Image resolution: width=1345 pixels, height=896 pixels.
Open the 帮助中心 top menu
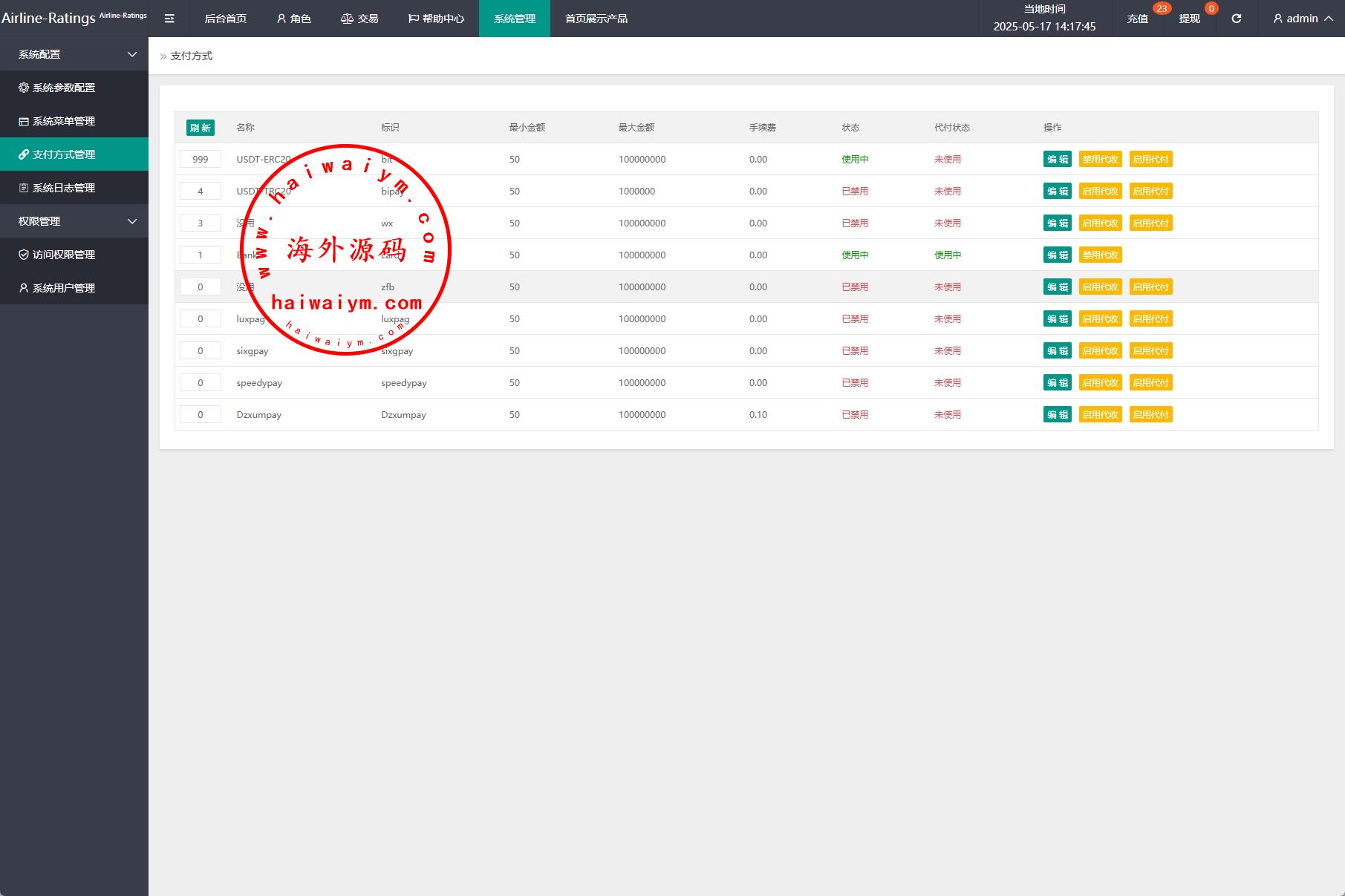[436, 19]
